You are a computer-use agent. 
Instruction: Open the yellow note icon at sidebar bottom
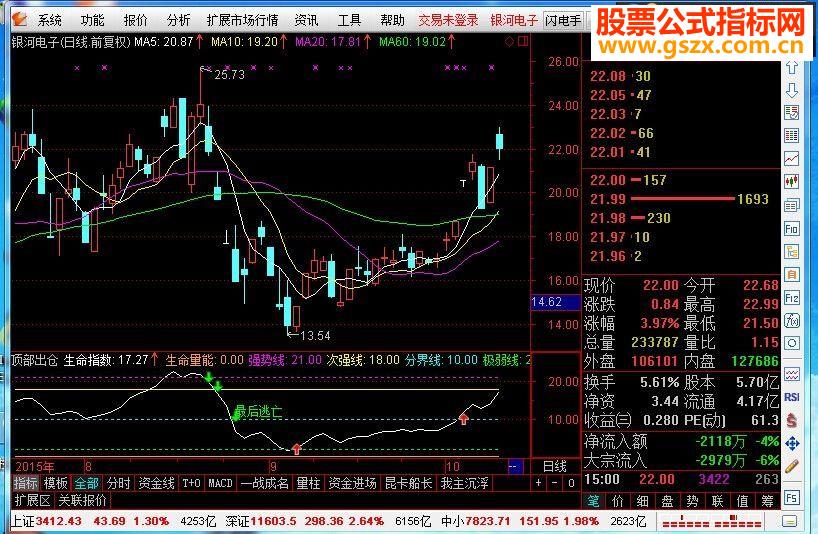790,521
